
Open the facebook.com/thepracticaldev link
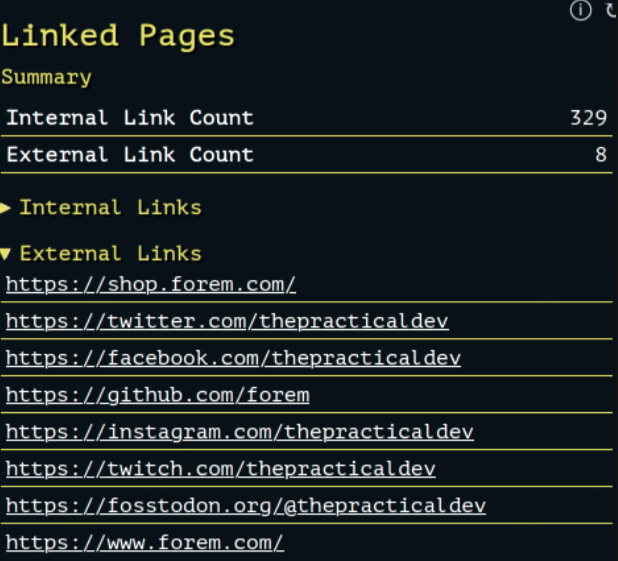233,358
